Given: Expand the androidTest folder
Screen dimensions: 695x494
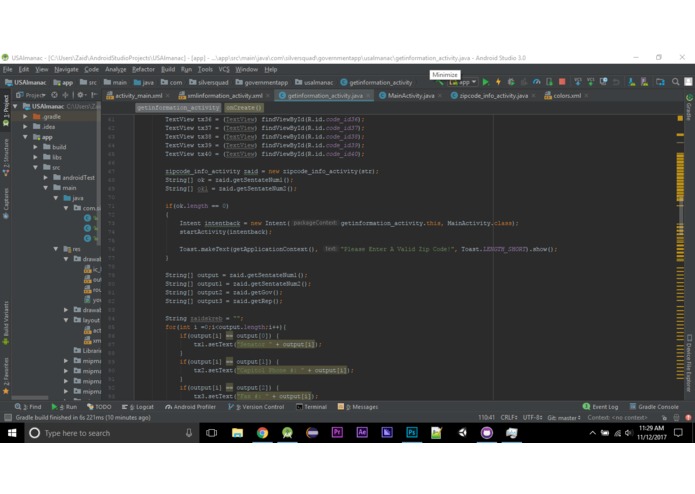Looking at the screenshot, I should tap(46, 178).
